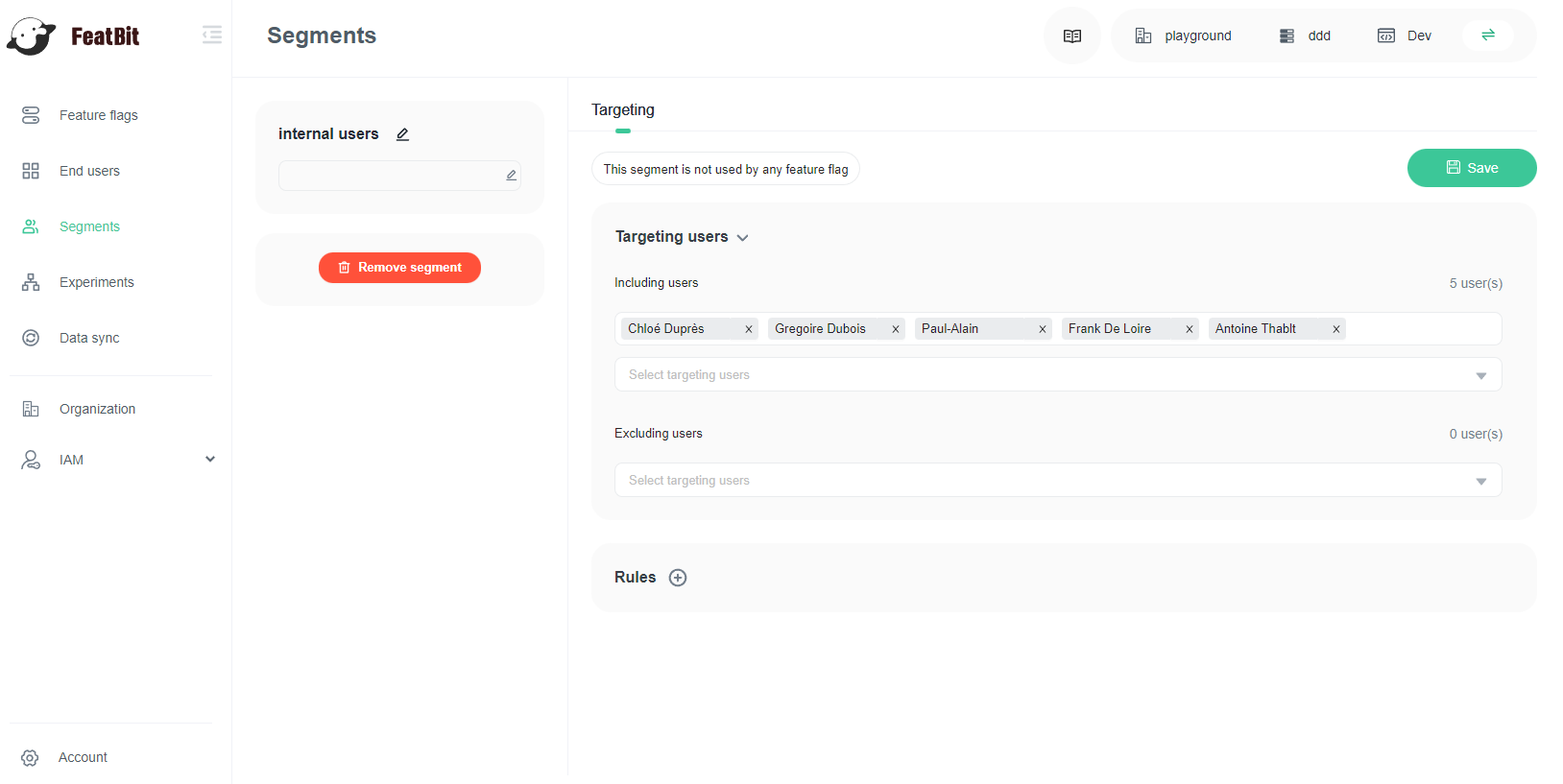
Task: Remove Chloé Duprès from included users
Action: [x=749, y=329]
